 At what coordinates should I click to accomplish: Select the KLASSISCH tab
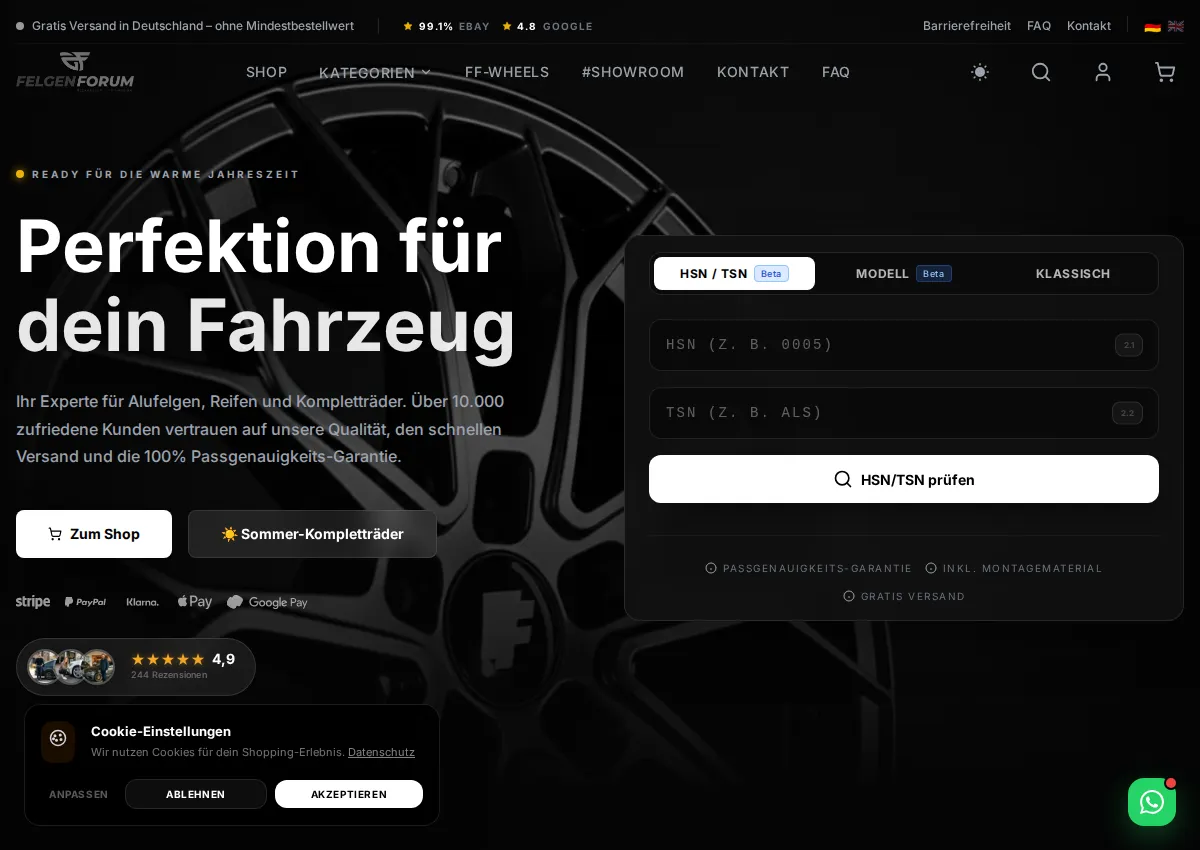[x=1073, y=274]
